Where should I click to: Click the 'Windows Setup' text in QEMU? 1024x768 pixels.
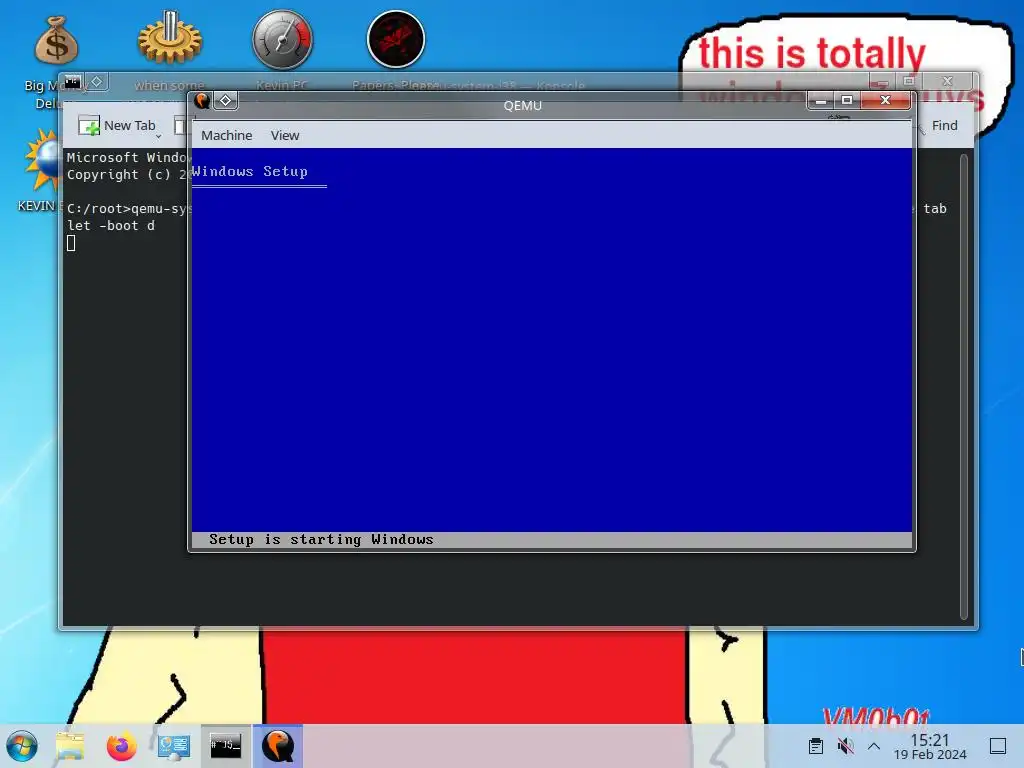tap(249, 171)
